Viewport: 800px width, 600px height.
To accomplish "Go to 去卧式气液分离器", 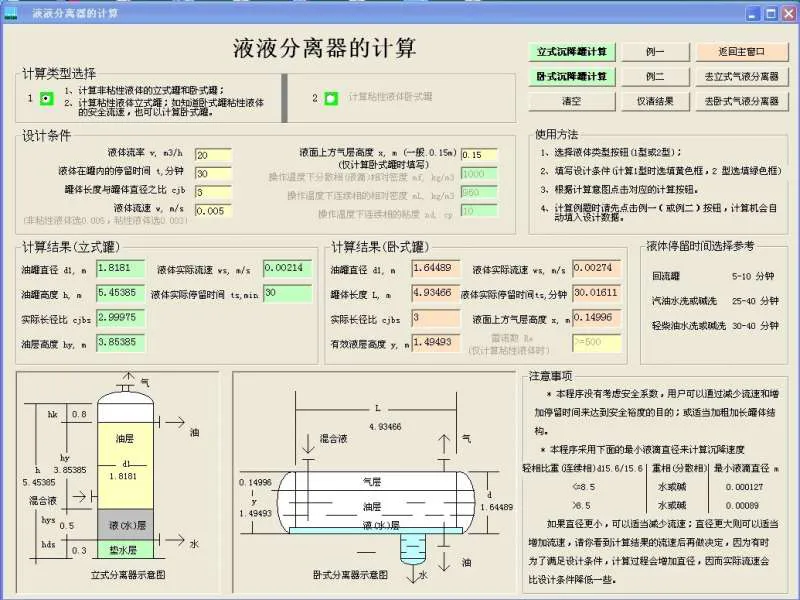I will click(x=741, y=101).
